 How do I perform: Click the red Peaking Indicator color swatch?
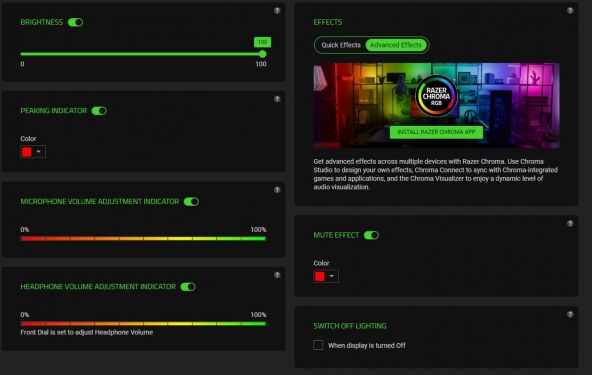27,152
